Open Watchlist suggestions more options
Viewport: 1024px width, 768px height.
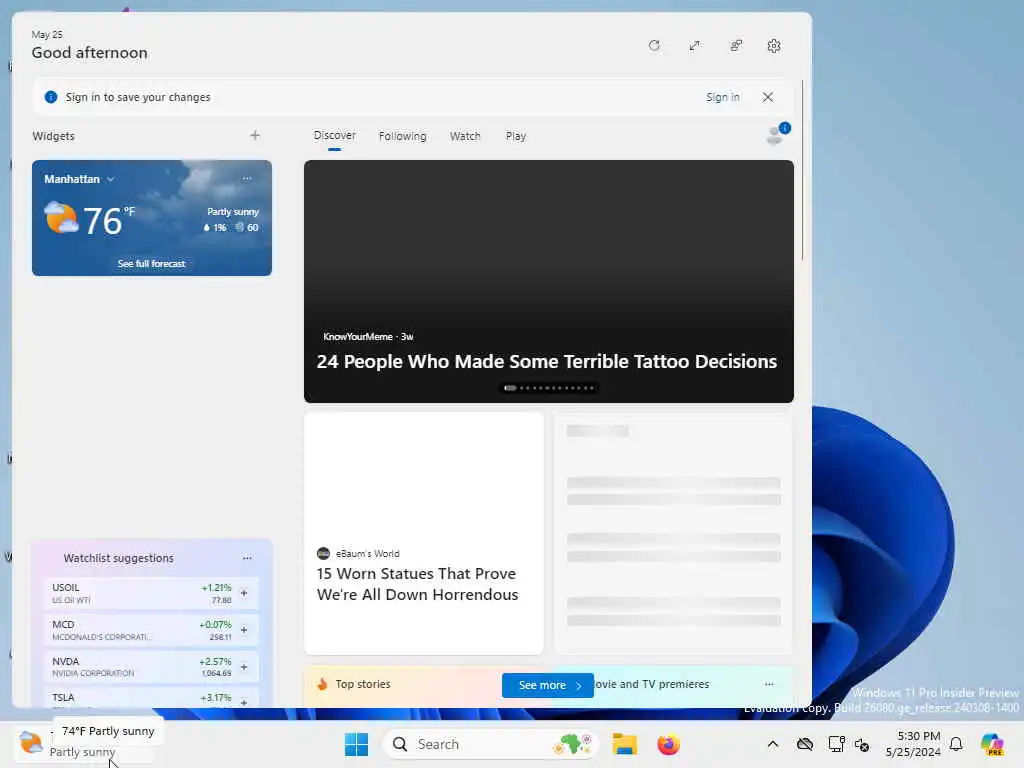tap(247, 558)
